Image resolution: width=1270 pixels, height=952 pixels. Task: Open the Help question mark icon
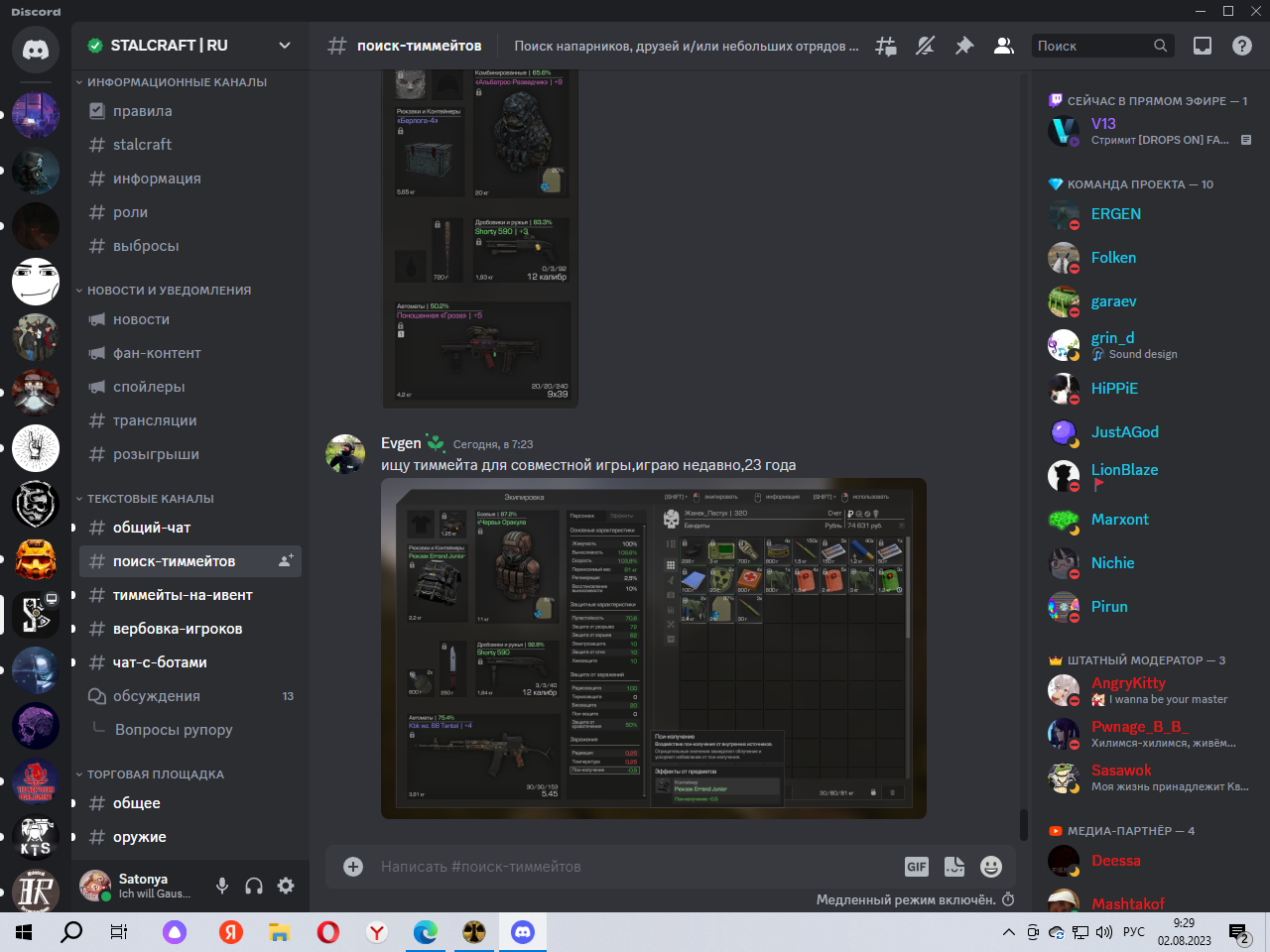pyautogui.click(x=1242, y=46)
